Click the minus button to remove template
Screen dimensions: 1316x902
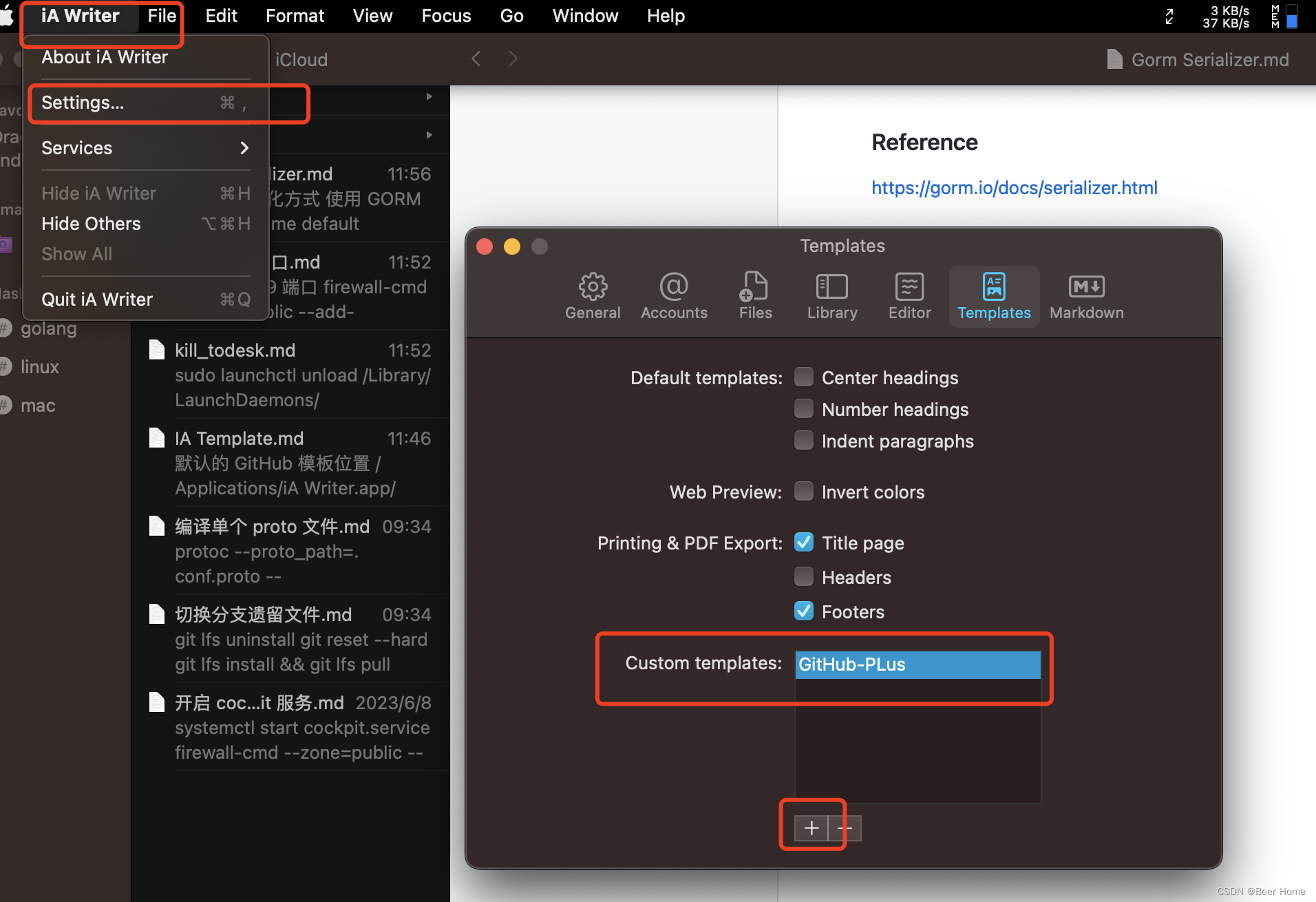pyautogui.click(x=845, y=828)
